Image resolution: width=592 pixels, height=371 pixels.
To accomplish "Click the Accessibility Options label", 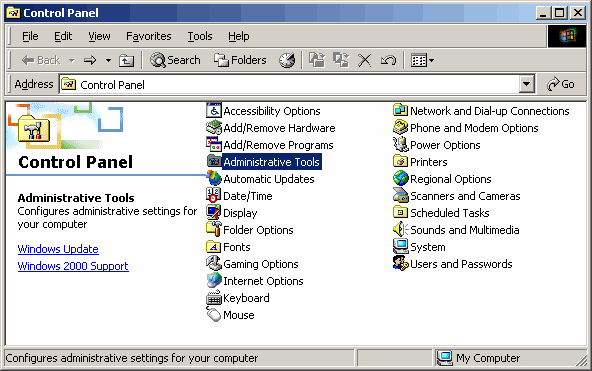I will [x=271, y=111].
